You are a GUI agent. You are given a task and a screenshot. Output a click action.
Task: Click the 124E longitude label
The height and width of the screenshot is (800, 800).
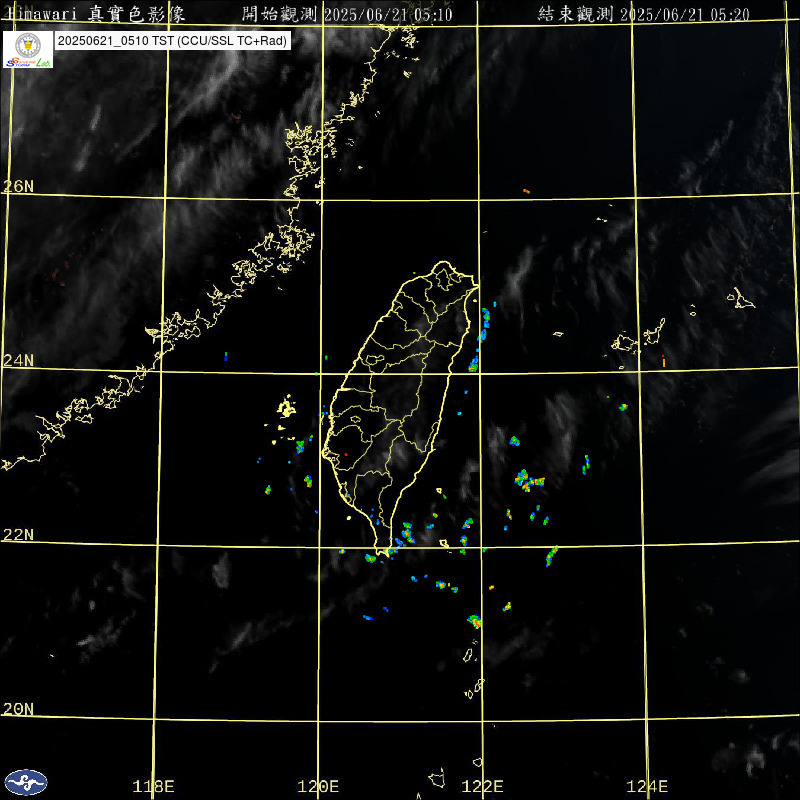pos(647,786)
